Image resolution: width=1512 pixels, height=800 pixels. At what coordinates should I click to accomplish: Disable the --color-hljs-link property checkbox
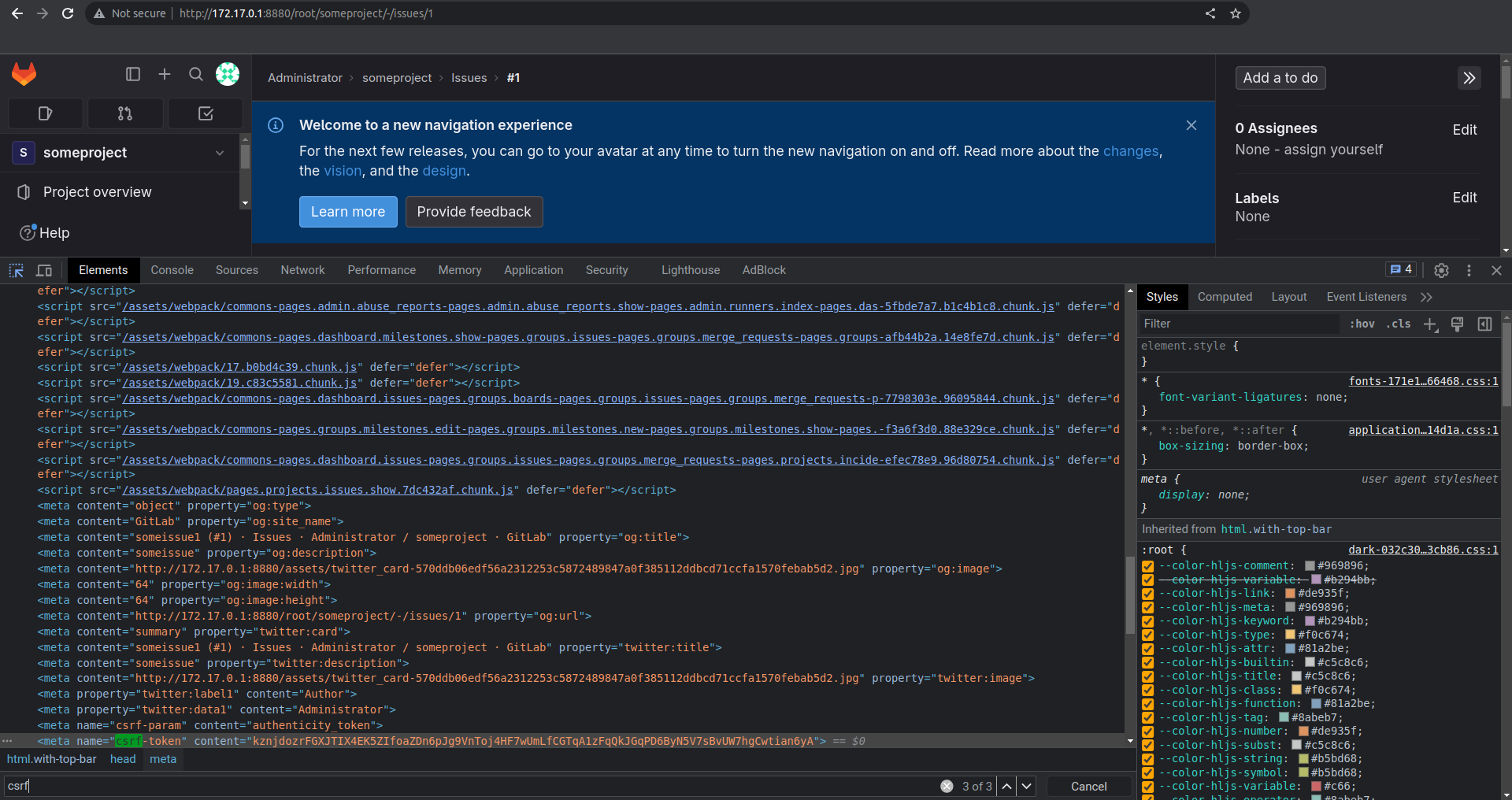1148,594
